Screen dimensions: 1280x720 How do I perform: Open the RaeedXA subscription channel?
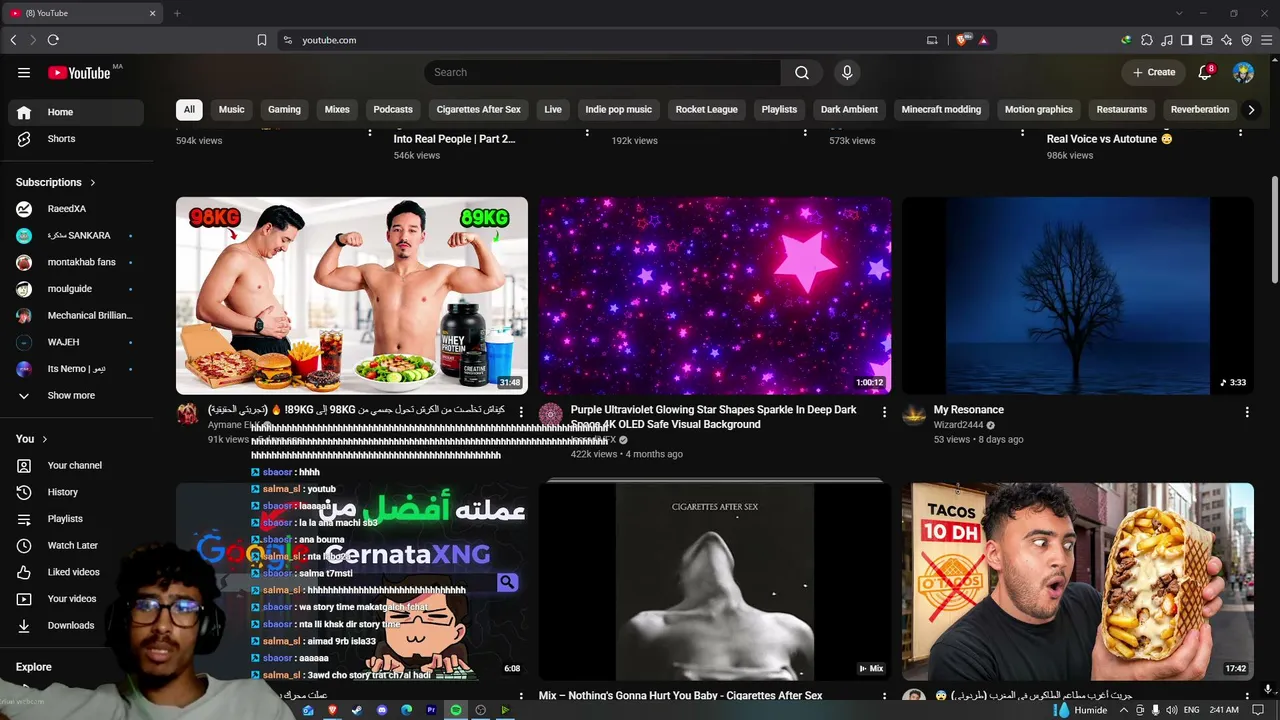click(x=76, y=209)
